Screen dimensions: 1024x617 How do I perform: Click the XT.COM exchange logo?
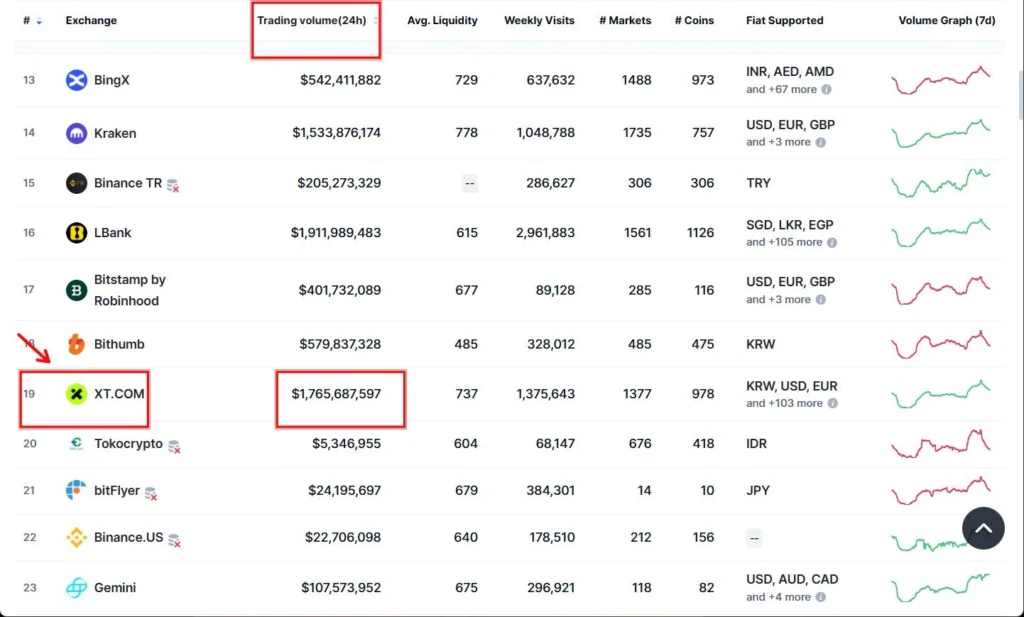[76, 394]
